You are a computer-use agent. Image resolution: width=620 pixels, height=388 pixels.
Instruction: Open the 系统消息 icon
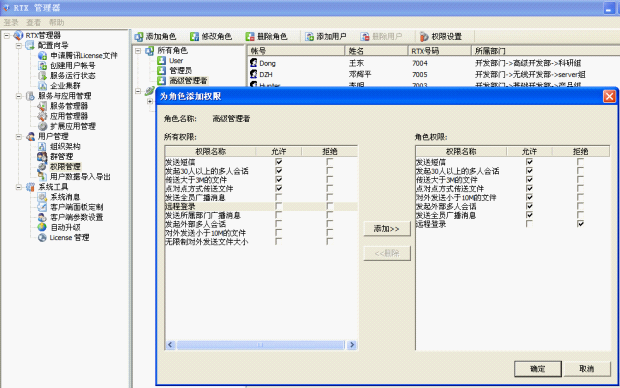coord(42,197)
